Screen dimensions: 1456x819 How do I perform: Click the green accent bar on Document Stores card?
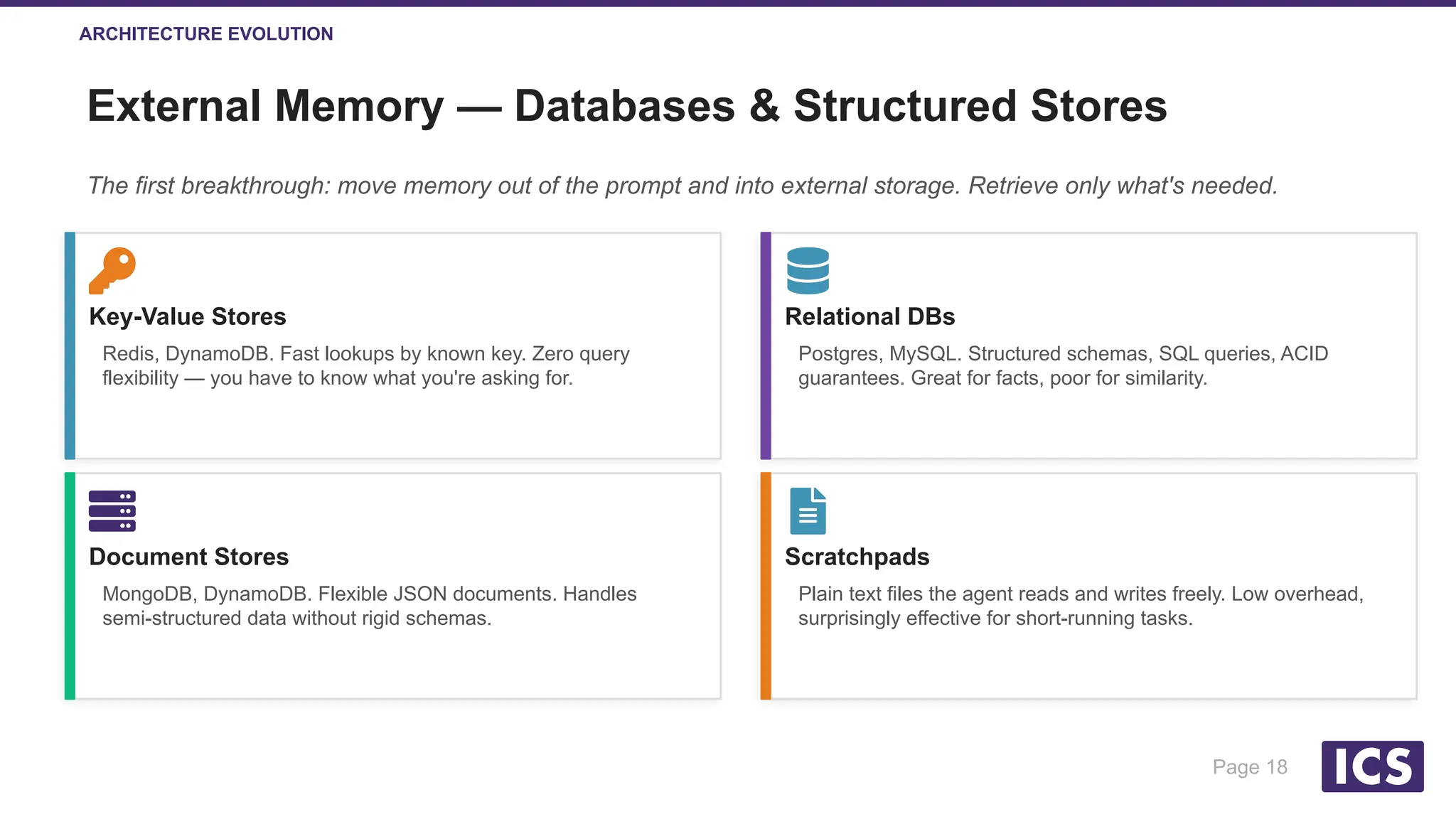(70, 586)
